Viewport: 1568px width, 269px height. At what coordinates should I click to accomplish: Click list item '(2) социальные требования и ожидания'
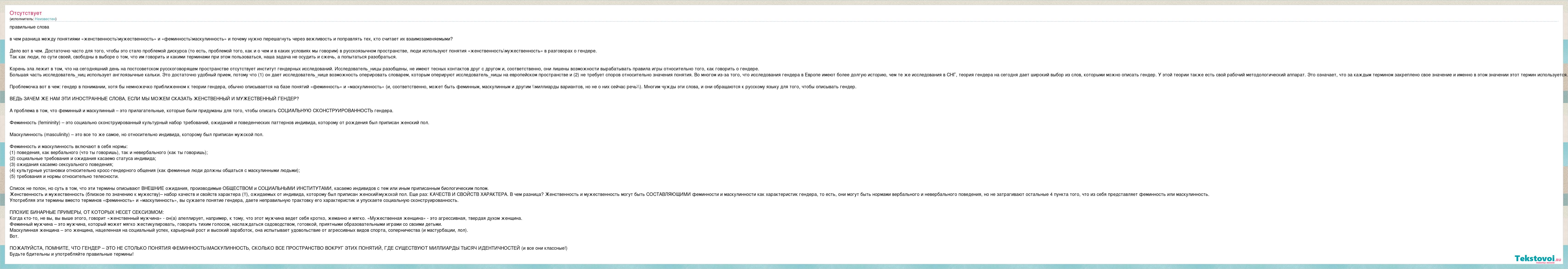coord(83,159)
